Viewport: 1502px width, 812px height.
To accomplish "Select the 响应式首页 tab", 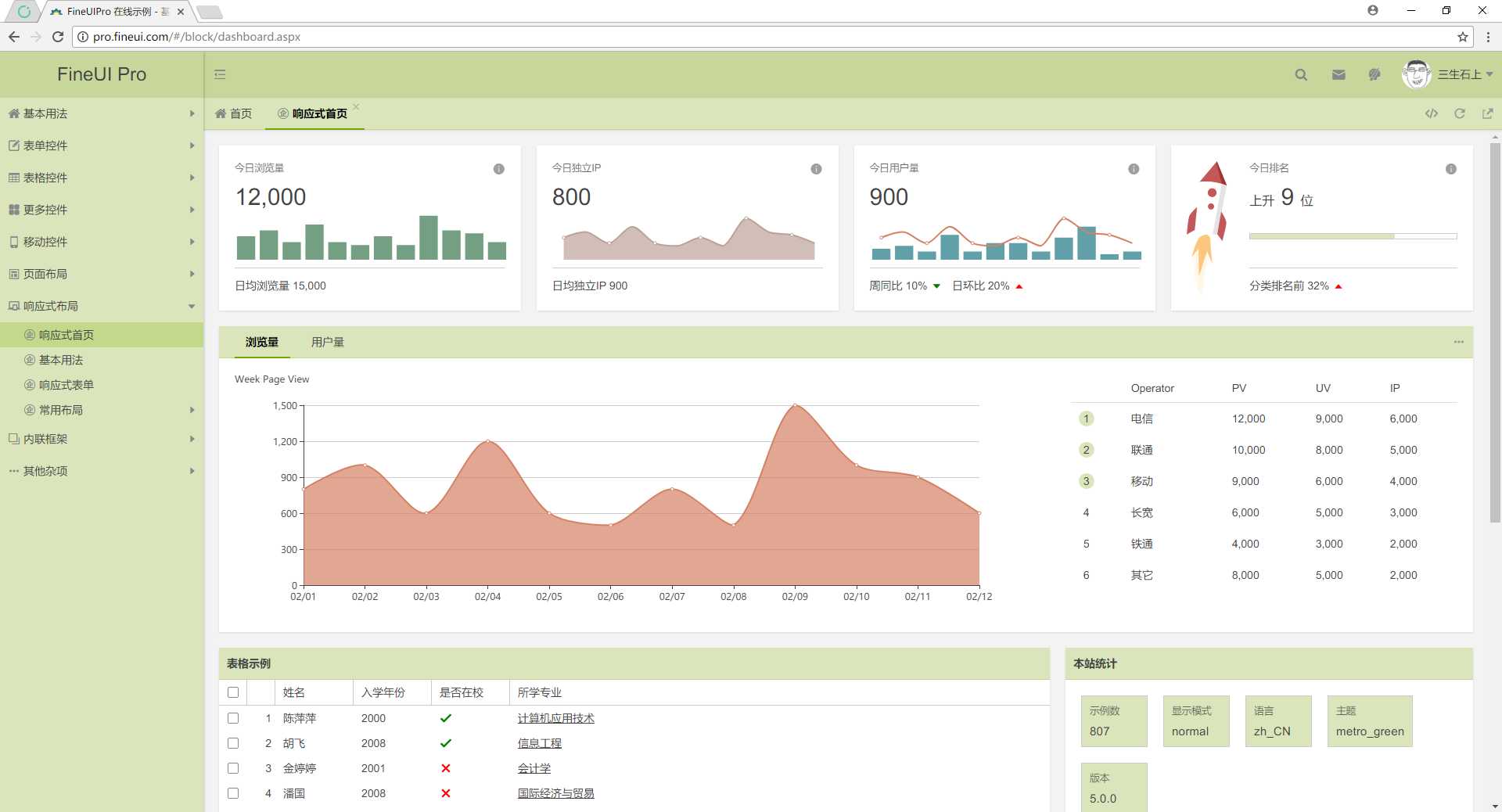I will pyautogui.click(x=314, y=113).
